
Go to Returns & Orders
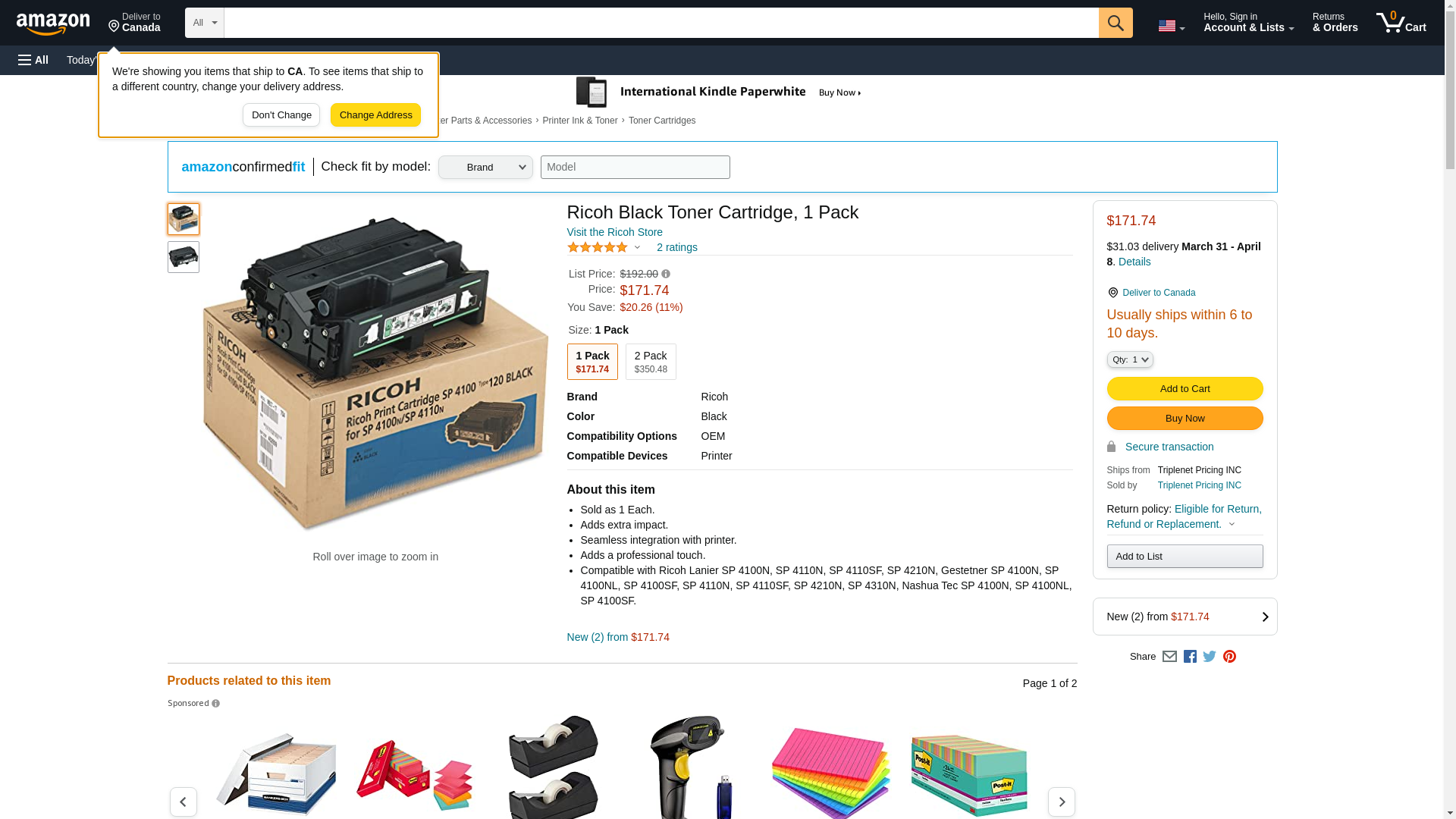1335,23
